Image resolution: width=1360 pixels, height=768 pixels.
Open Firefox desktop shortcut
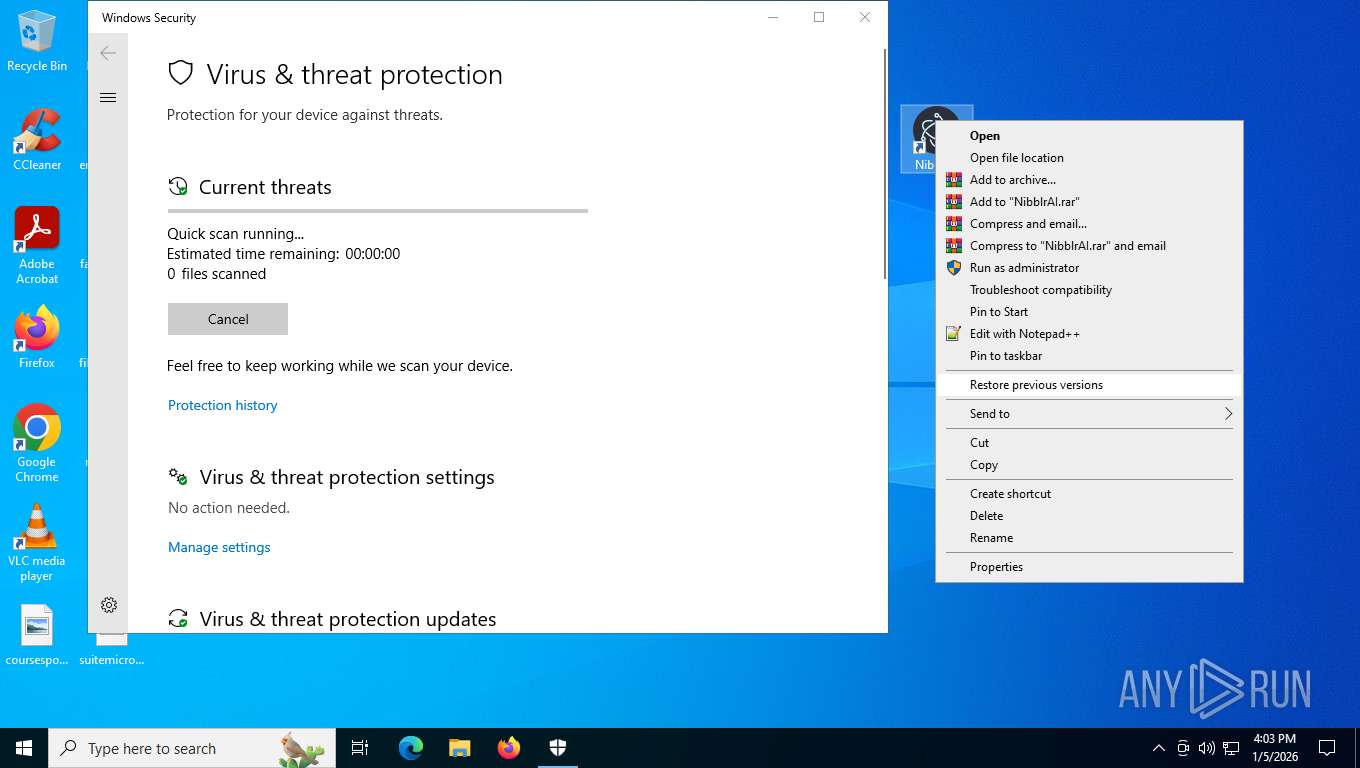[37, 338]
